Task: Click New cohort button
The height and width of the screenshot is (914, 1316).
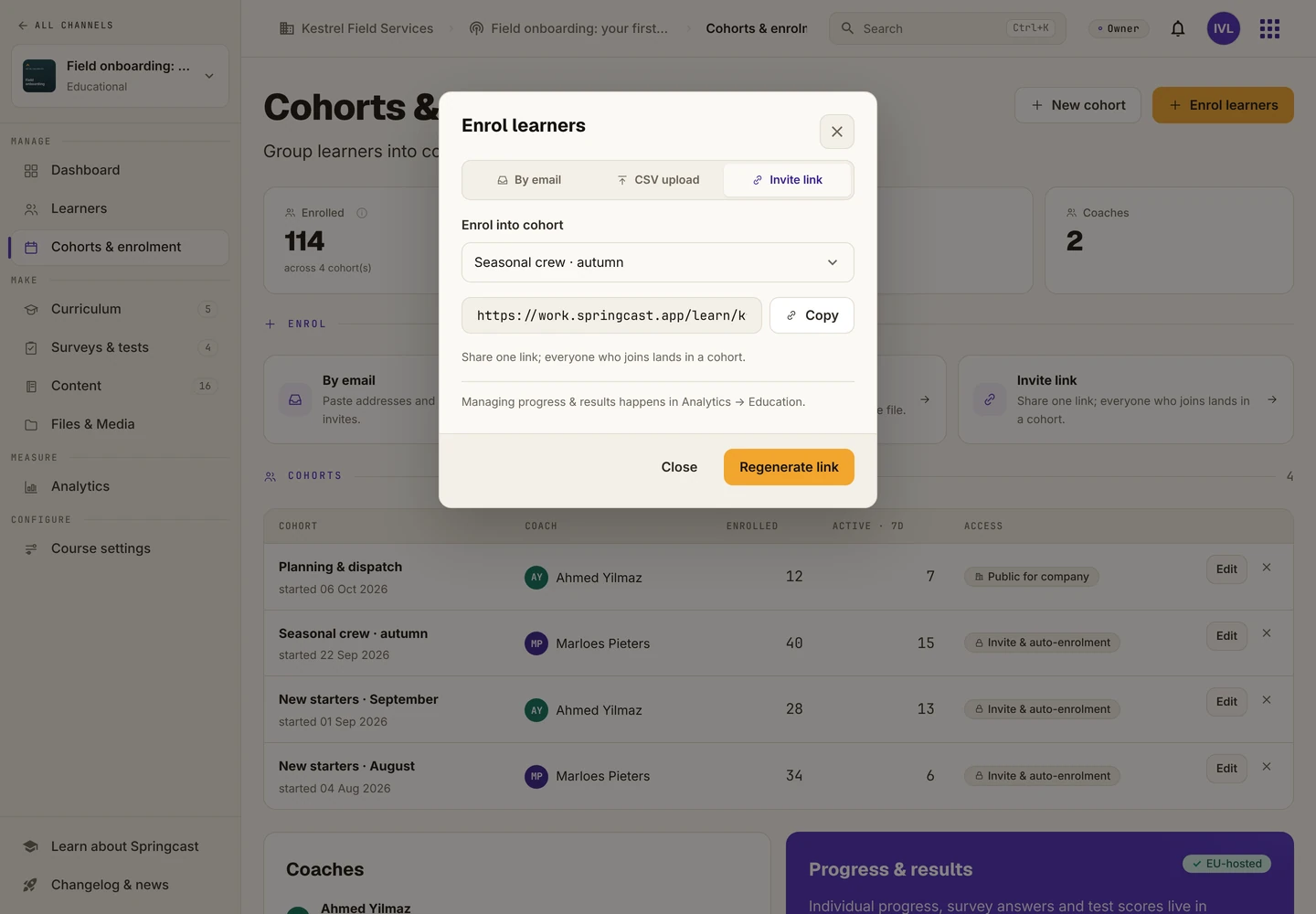Action: (1077, 105)
